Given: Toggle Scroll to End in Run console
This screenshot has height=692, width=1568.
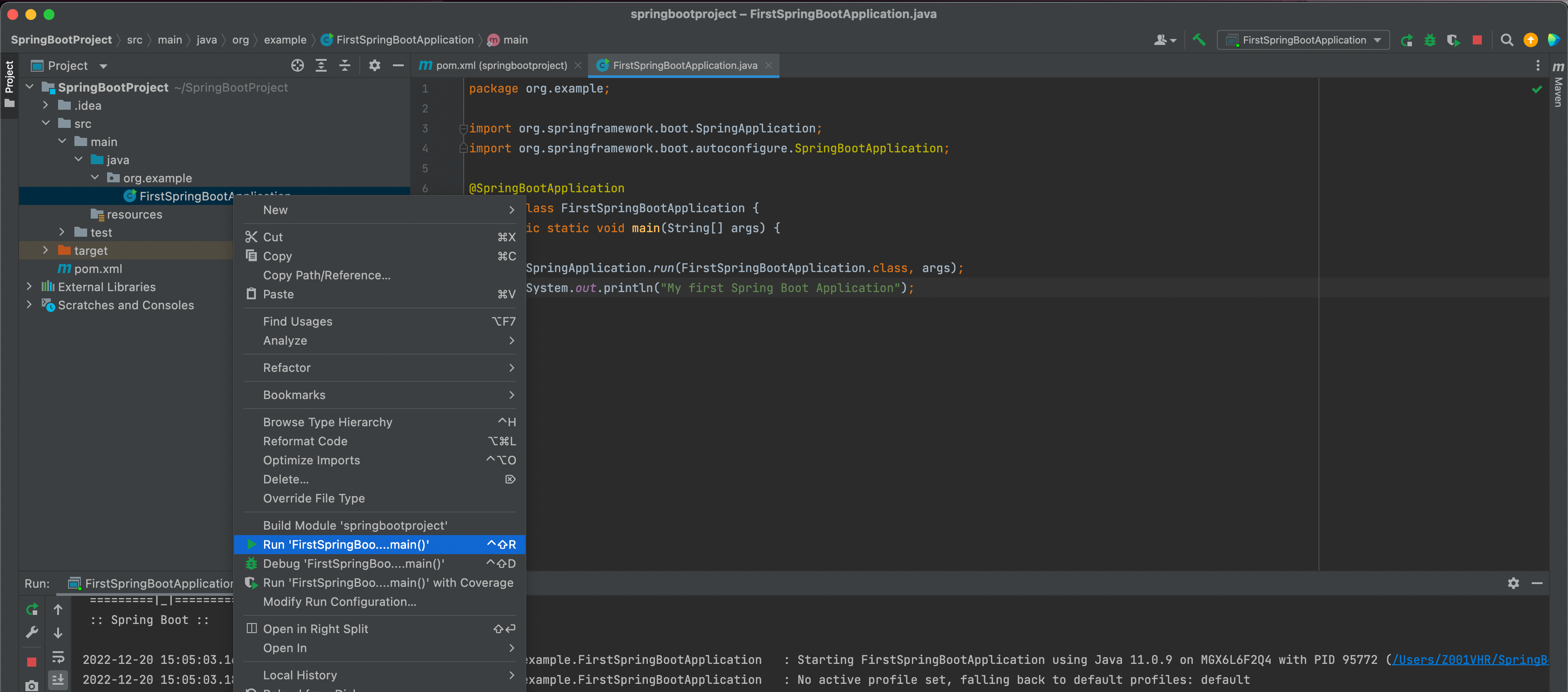Looking at the screenshot, I should pyautogui.click(x=58, y=680).
